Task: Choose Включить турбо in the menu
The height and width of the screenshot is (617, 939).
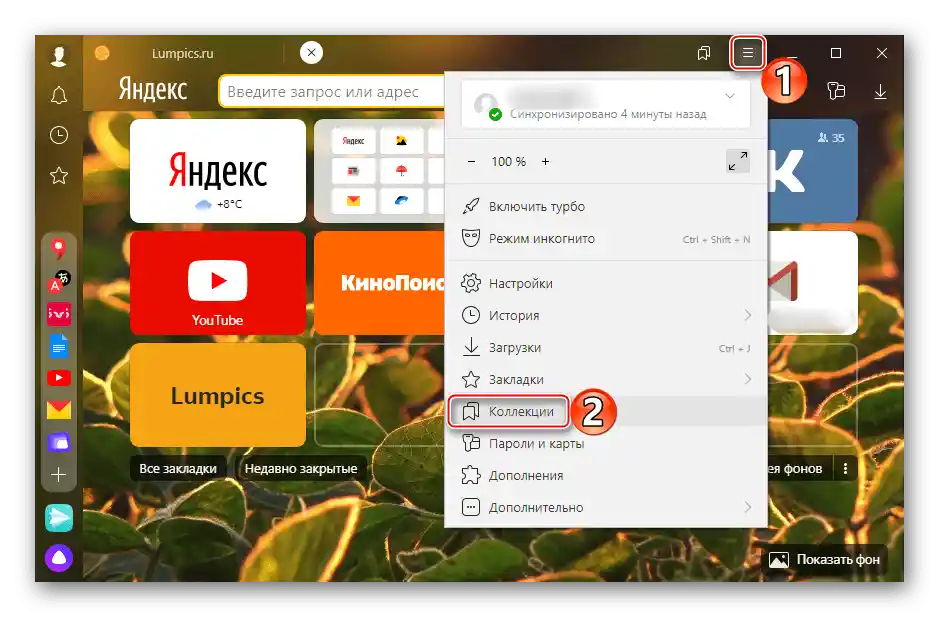Action: click(606, 207)
